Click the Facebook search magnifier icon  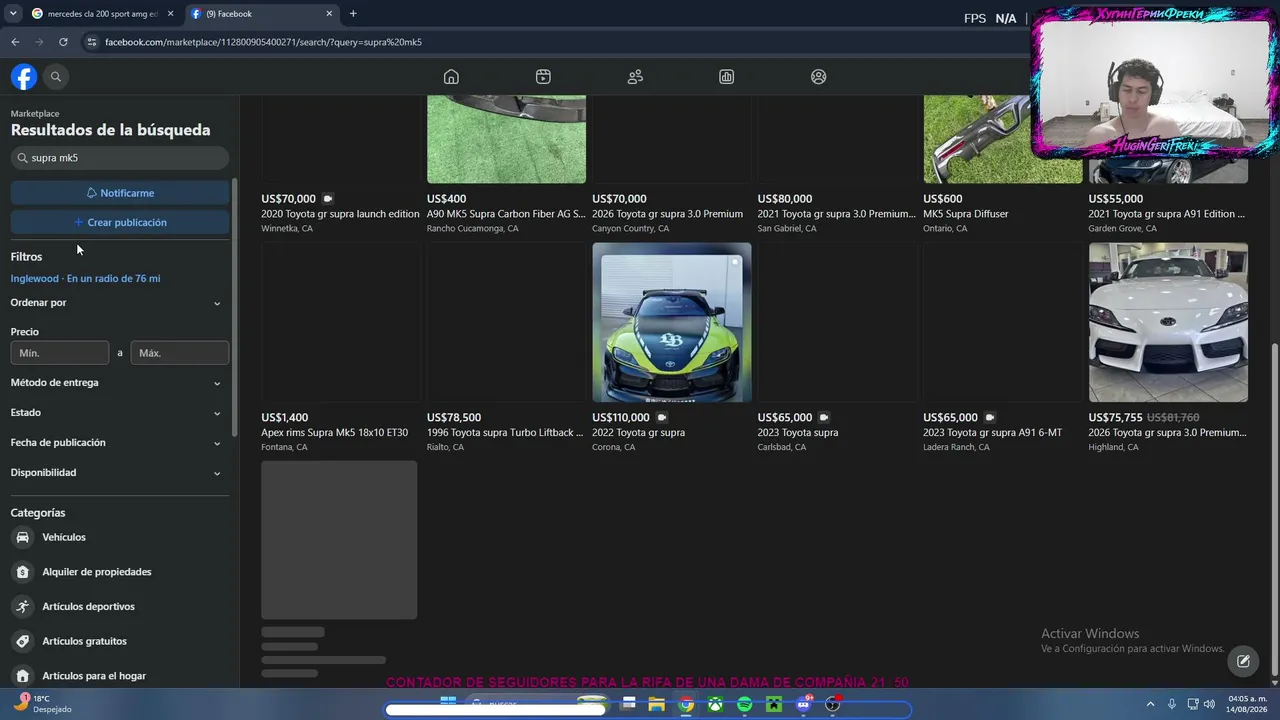click(x=56, y=77)
